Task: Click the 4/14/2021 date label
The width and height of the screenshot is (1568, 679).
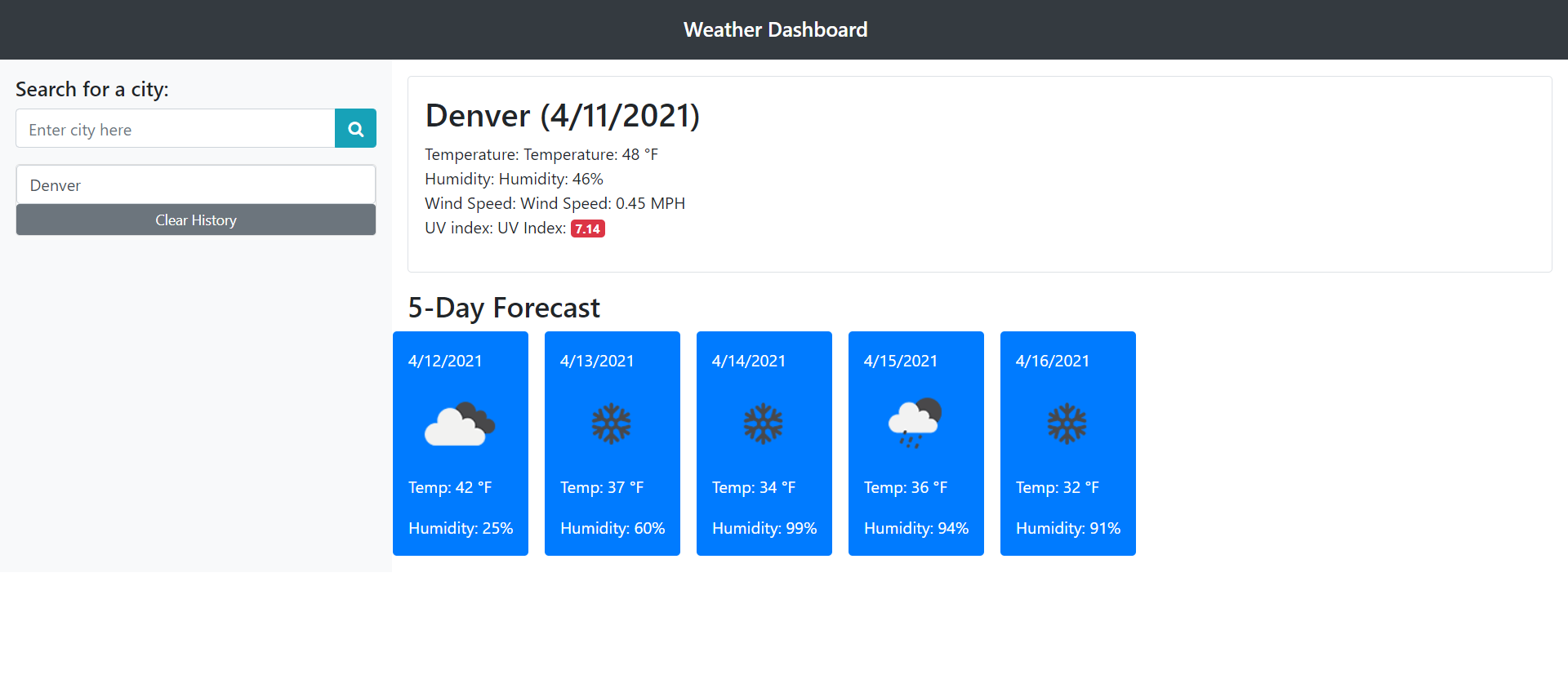Action: (x=749, y=361)
